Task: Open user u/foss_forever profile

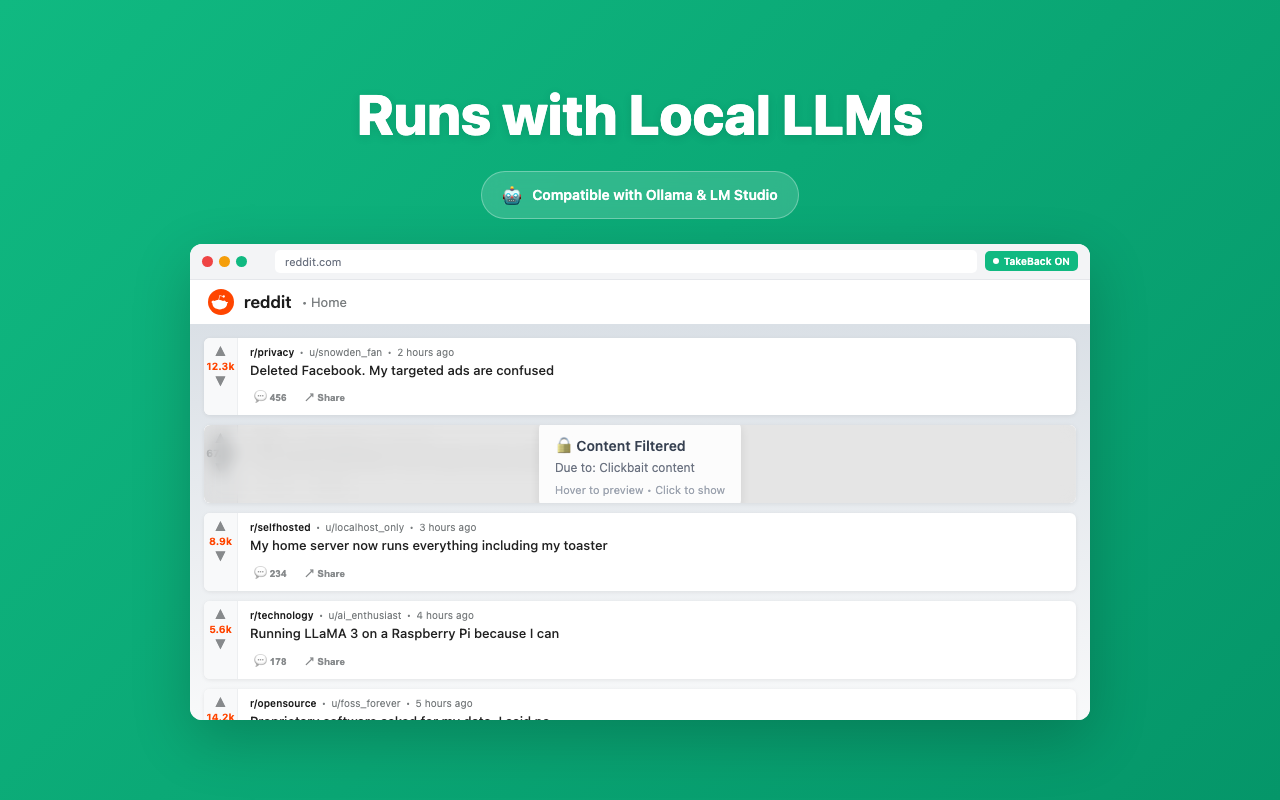Action: point(366,703)
